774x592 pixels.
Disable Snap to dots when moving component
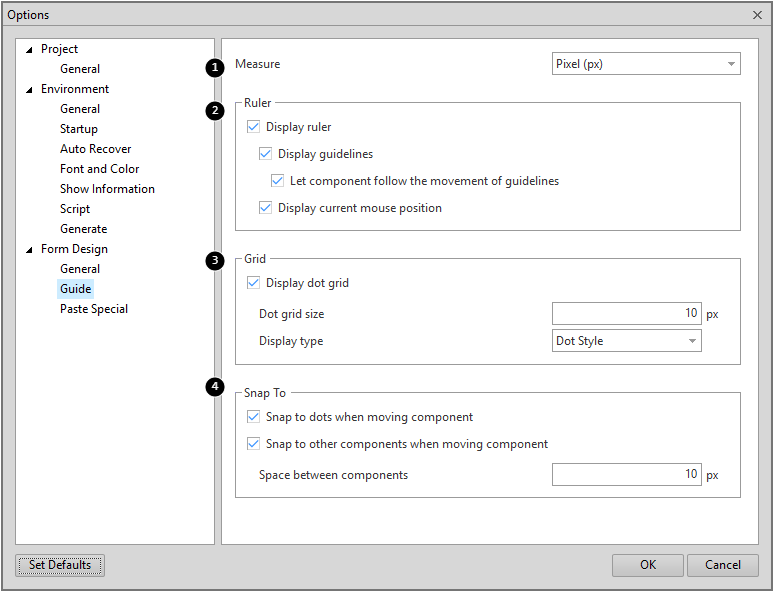(252, 417)
